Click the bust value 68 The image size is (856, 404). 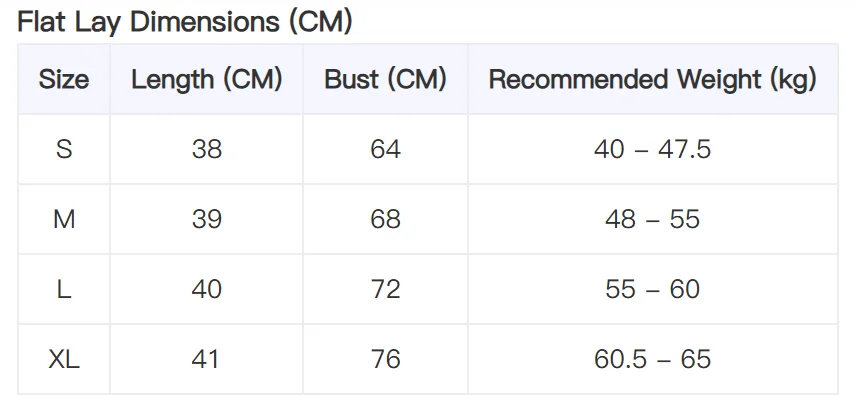(385, 219)
